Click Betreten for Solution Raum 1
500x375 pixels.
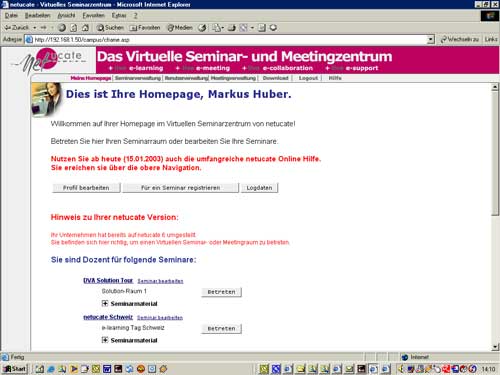coord(221,292)
